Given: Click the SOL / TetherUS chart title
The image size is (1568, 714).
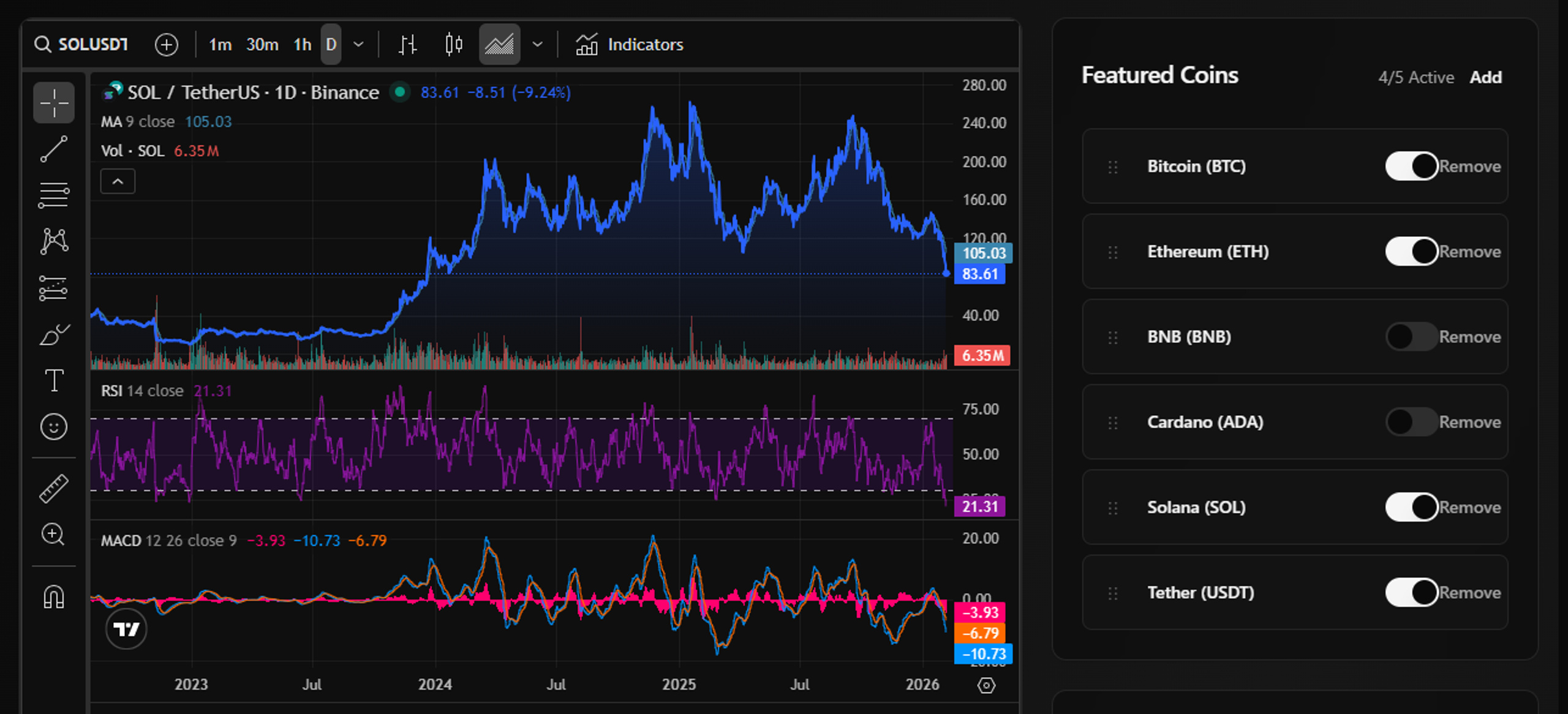Looking at the screenshot, I should [x=254, y=92].
